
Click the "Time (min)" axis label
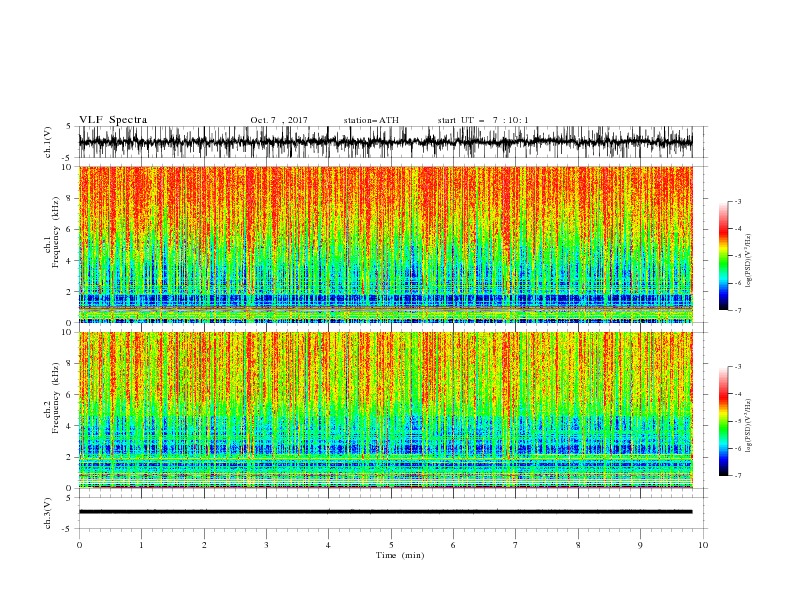[x=400, y=555]
